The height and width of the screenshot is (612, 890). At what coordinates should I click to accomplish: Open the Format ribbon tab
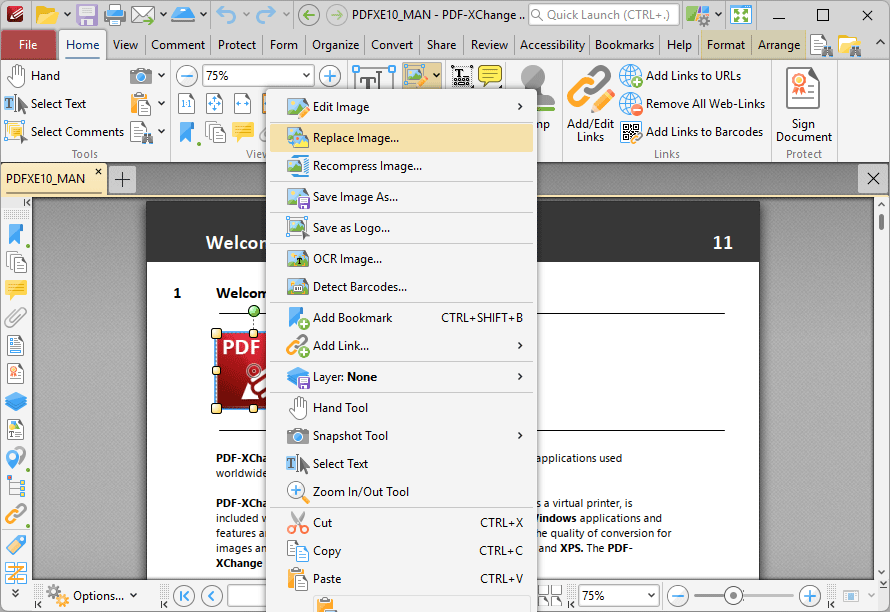725,45
